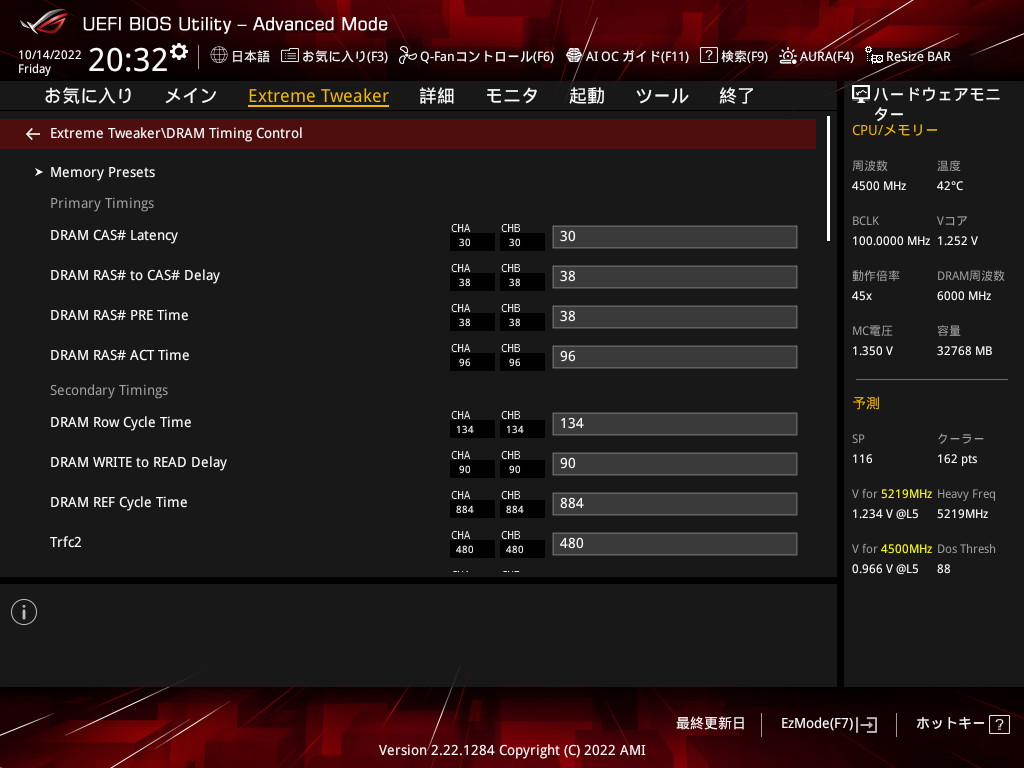Click the DRAM Row Cycle Time field
The image size is (1024, 768).
(x=675, y=423)
